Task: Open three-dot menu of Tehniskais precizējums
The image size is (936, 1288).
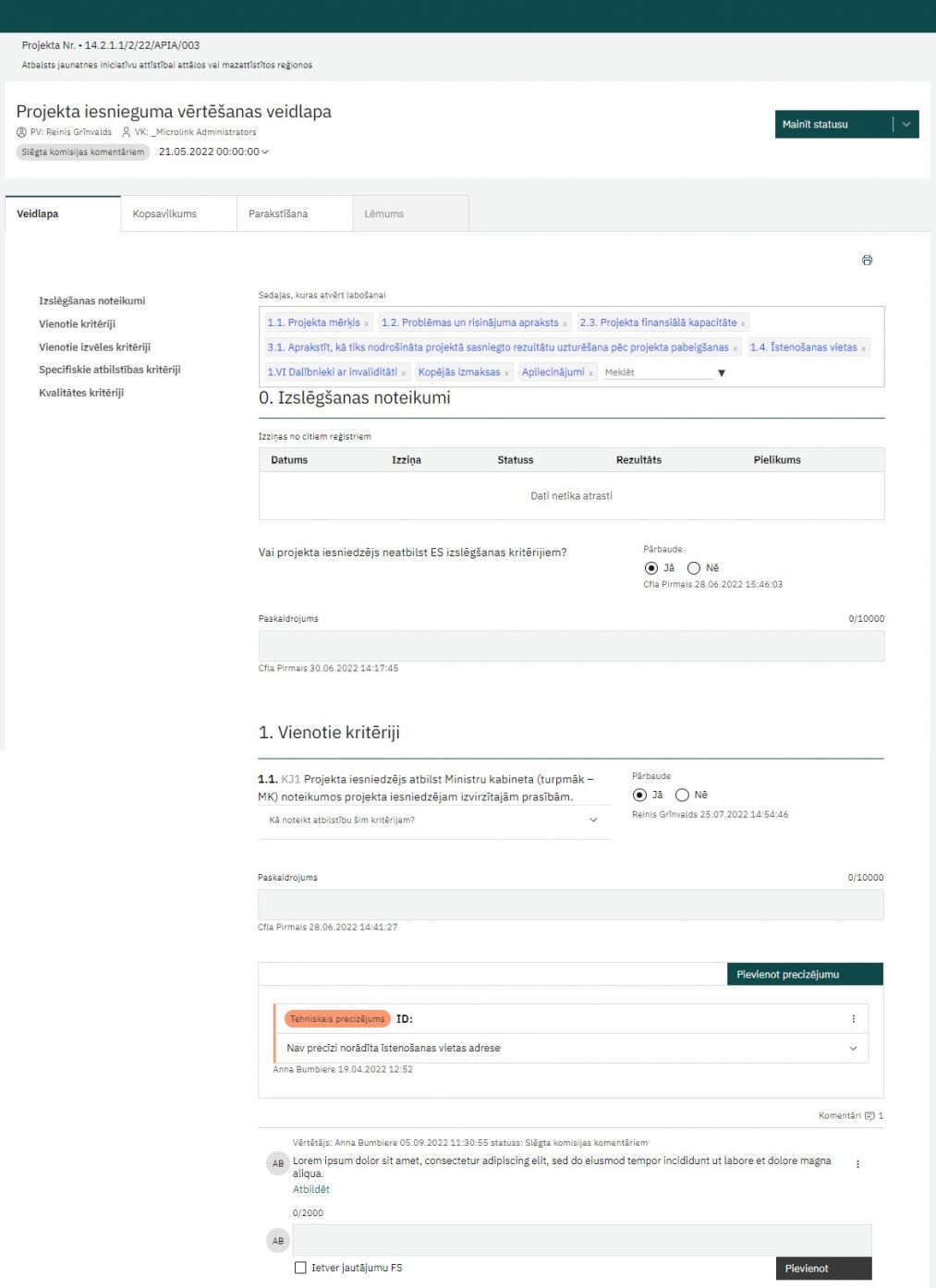Action: click(853, 1019)
